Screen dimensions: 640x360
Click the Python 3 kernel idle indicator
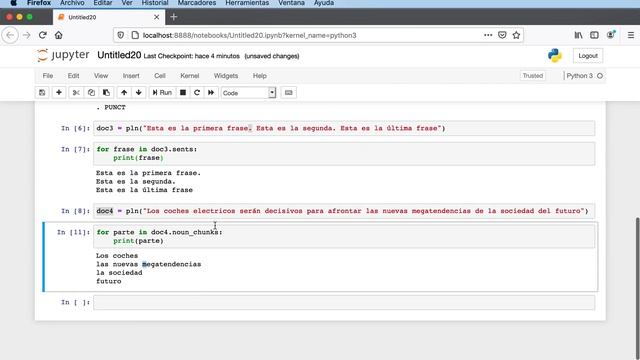[x=584, y=76]
